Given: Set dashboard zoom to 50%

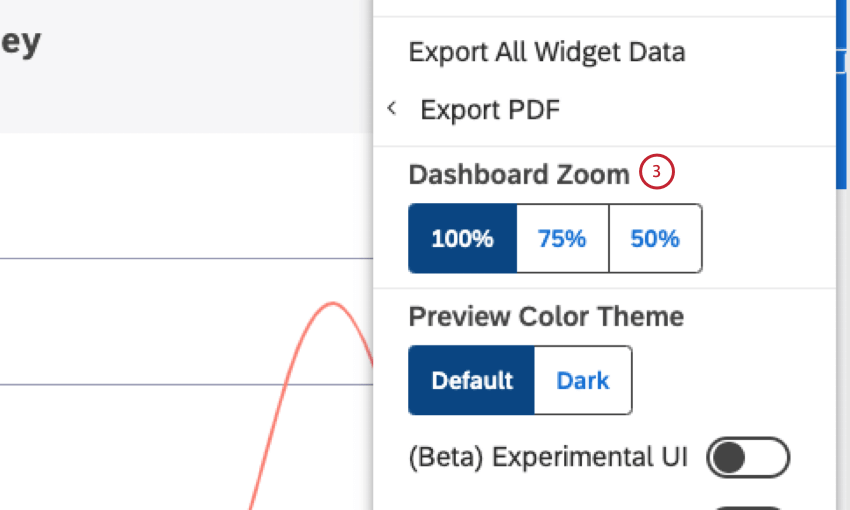Looking at the screenshot, I should (655, 239).
